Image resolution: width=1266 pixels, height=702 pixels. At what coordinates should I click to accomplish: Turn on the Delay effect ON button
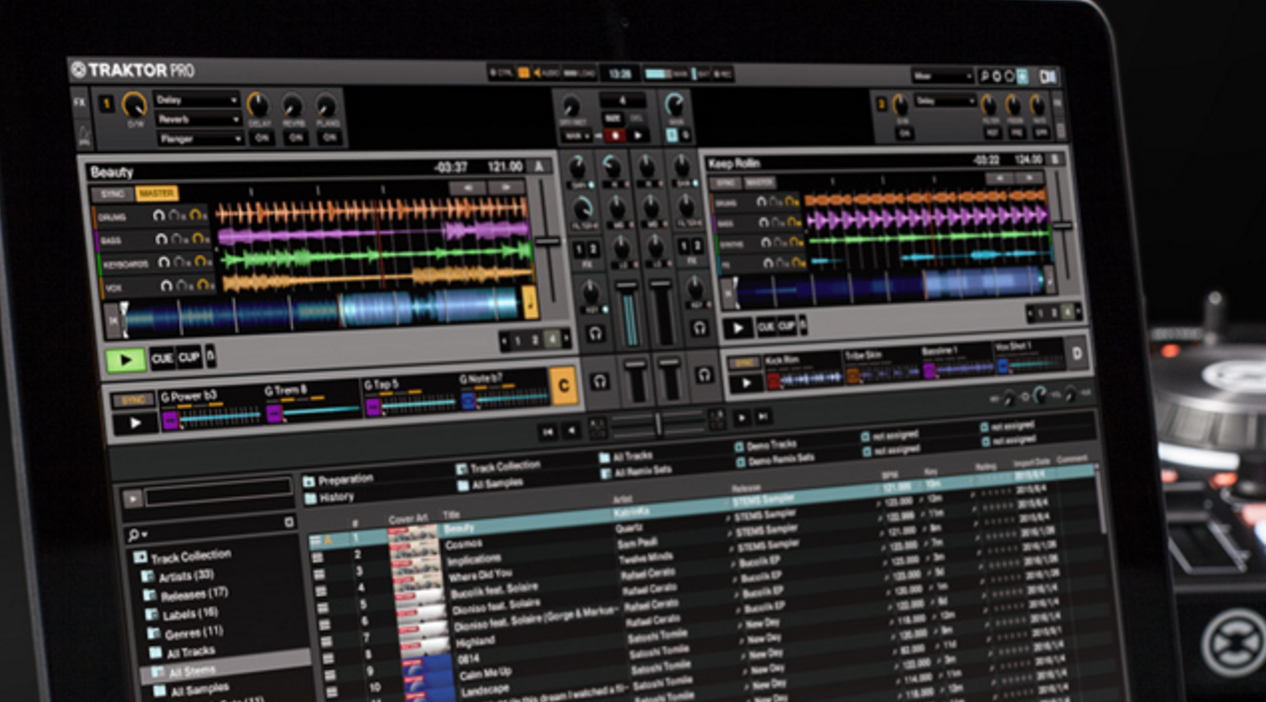point(261,137)
